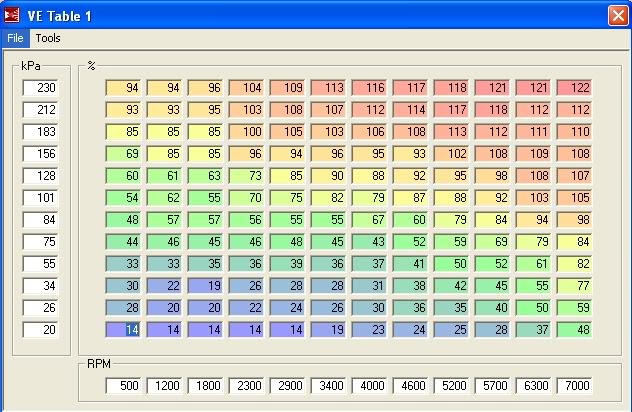Screen dimensions: 632x412
Task: Select the 55 kPa bin field
Action: click(x=41, y=264)
